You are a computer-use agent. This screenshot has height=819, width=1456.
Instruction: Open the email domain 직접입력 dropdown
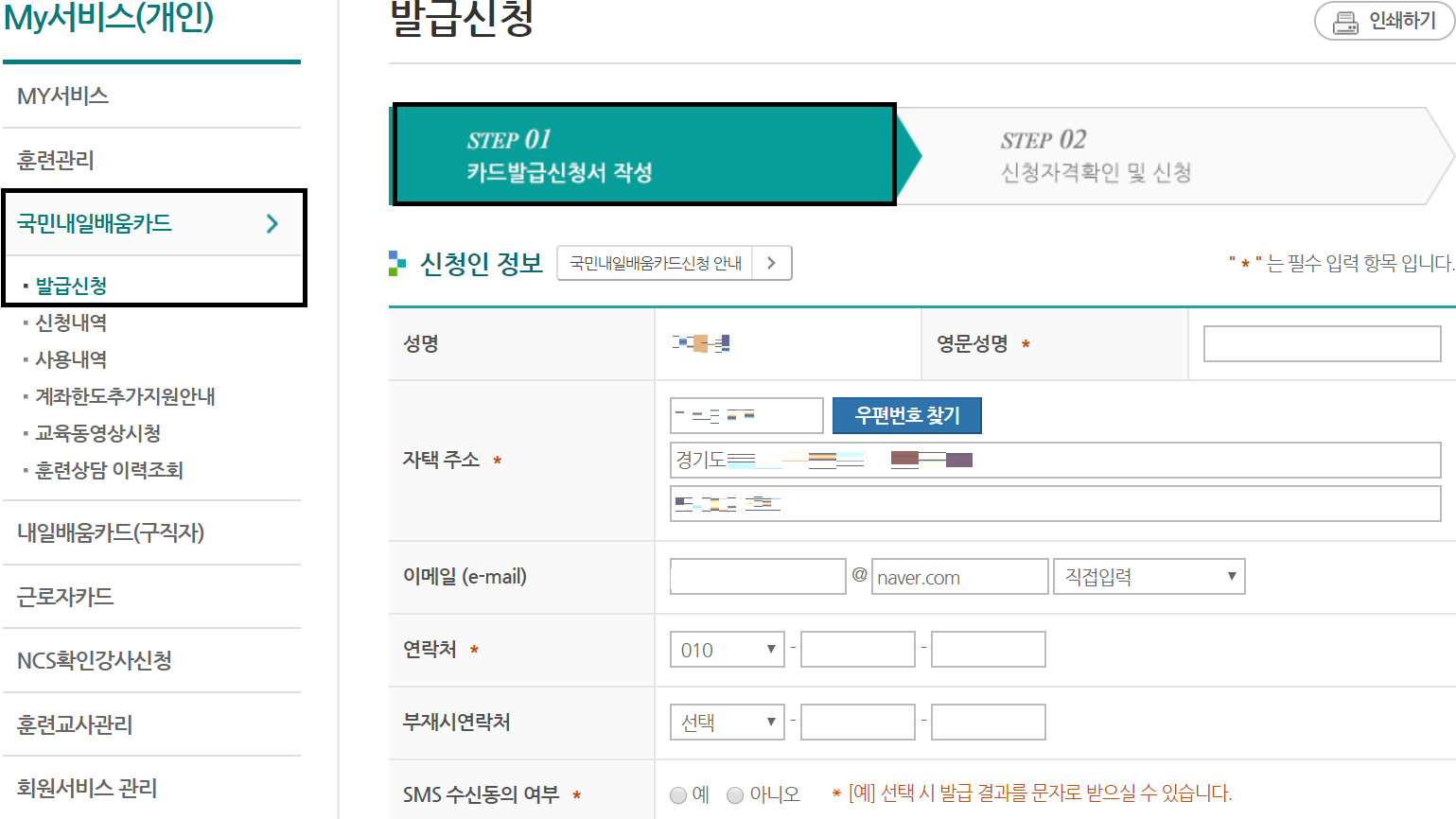pyautogui.click(x=1149, y=576)
